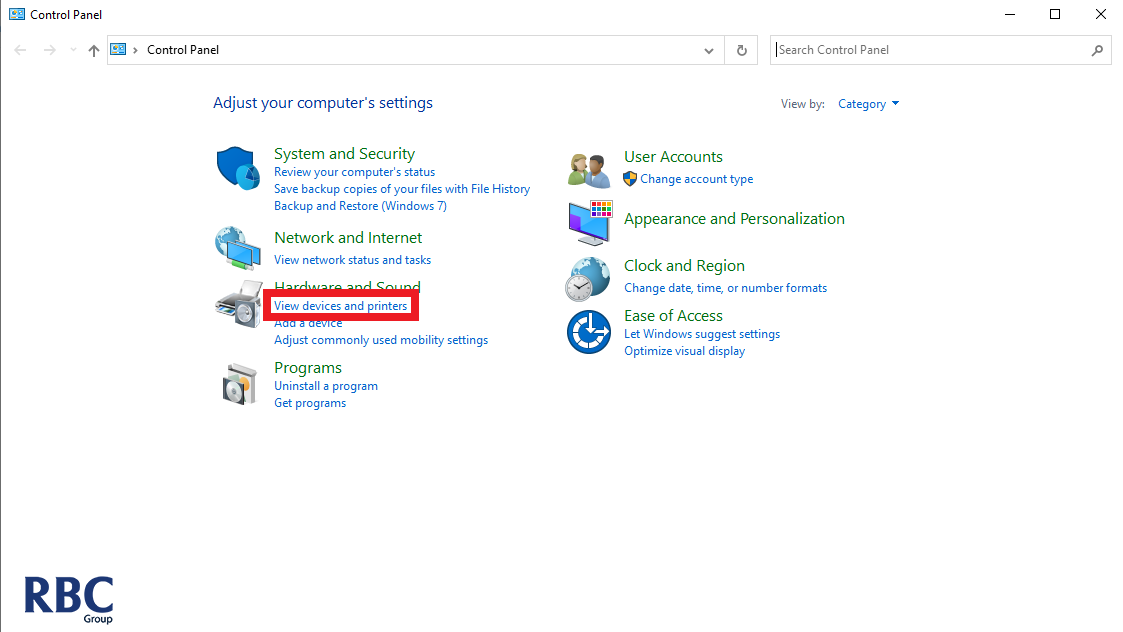Click the Clock and Region globe icon
1123x632 pixels.
[589, 278]
